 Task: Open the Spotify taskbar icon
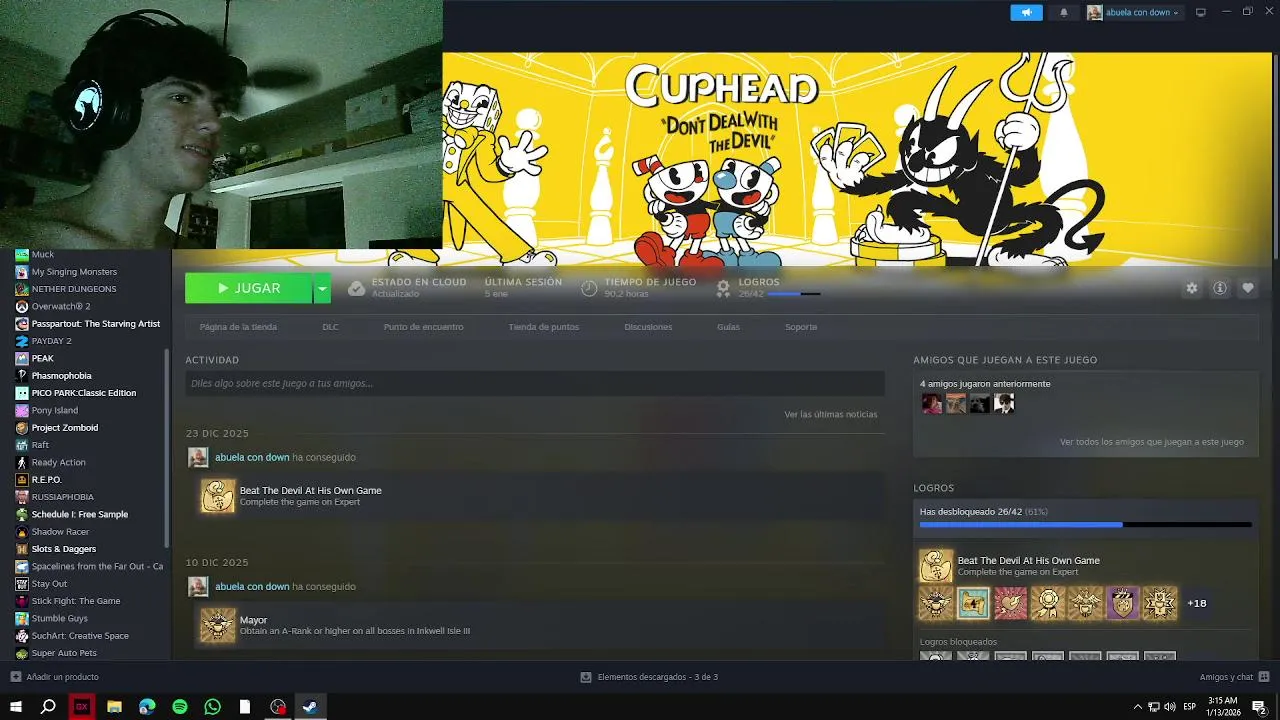pyautogui.click(x=180, y=707)
